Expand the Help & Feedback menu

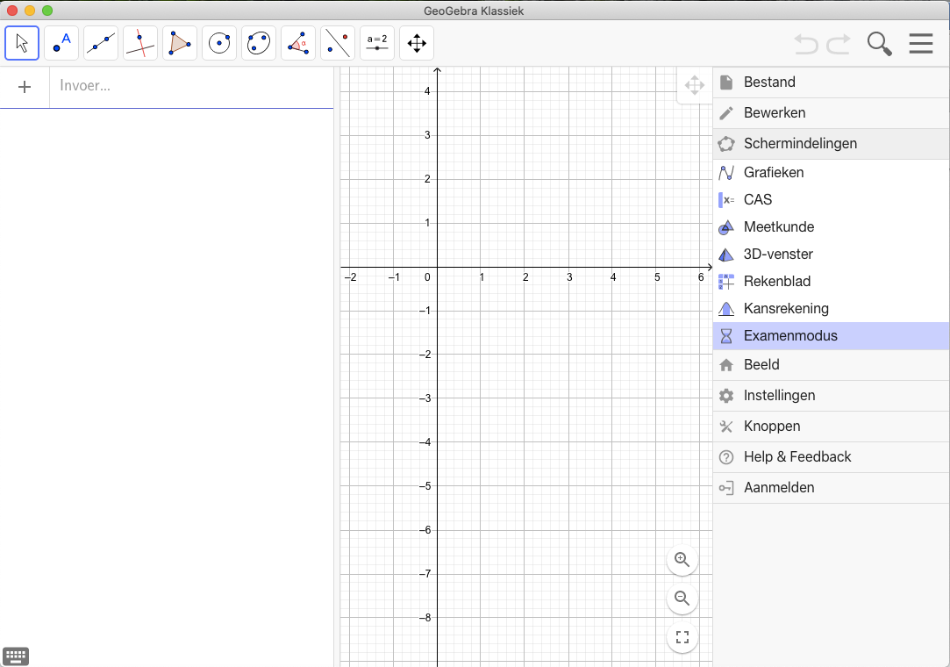point(831,457)
